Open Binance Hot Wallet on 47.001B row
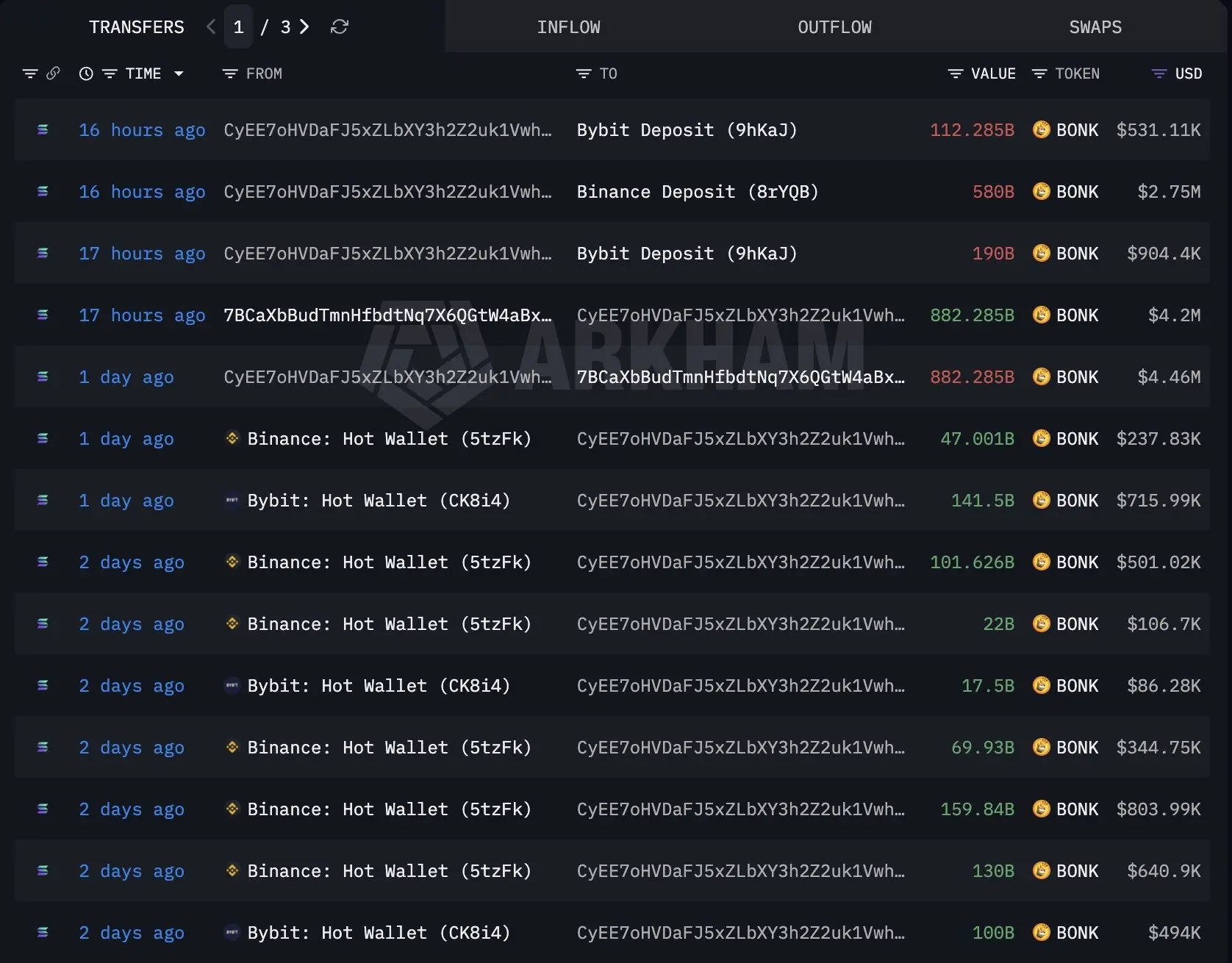The width and height of the screenshot is (1232, 963). click(389, 439)
